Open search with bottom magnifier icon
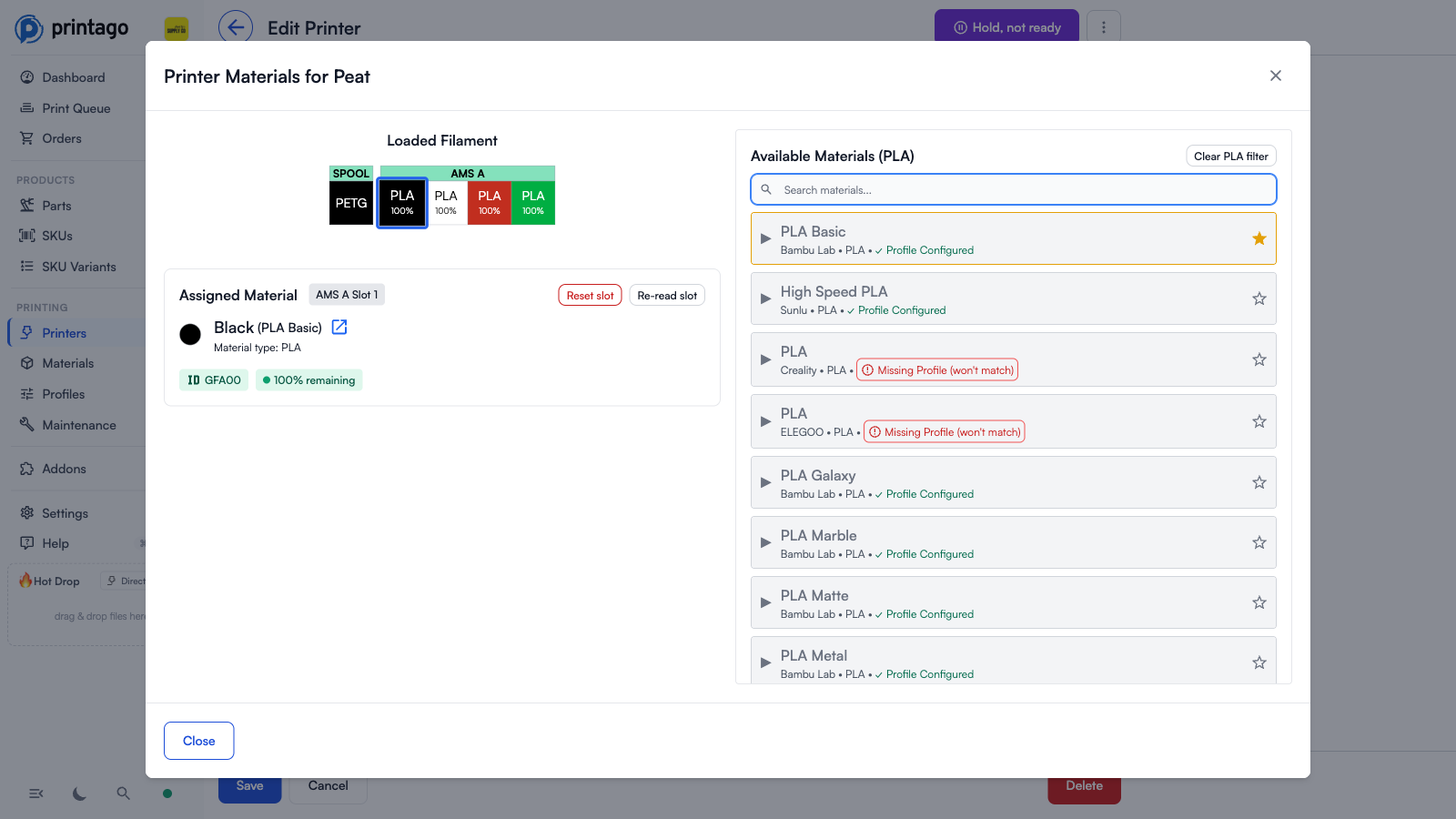This screenshot has width=1456, height=819. pos(124,794)
